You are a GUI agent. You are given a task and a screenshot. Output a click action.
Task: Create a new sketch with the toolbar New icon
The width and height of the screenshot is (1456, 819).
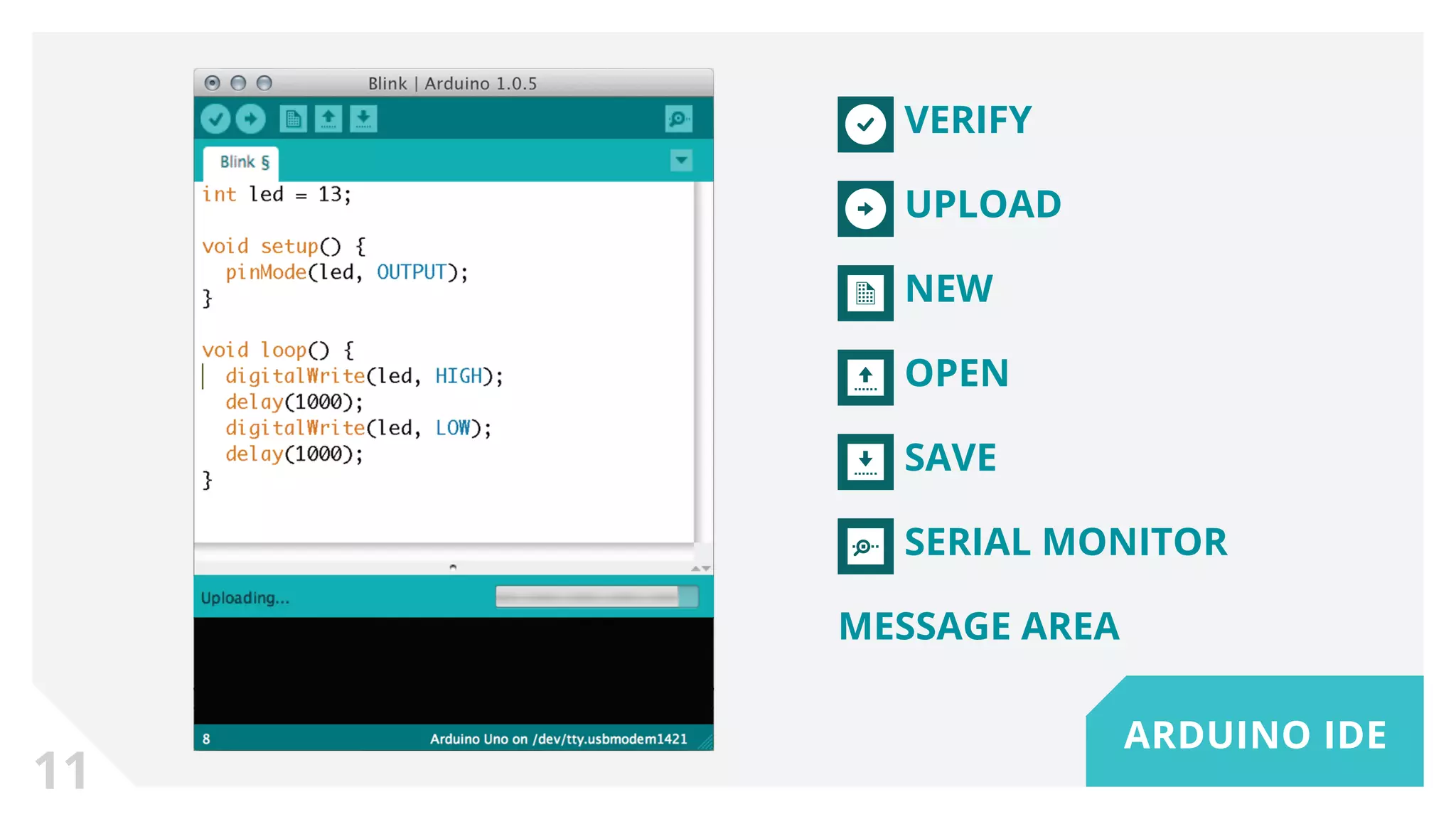coord(293,119)
